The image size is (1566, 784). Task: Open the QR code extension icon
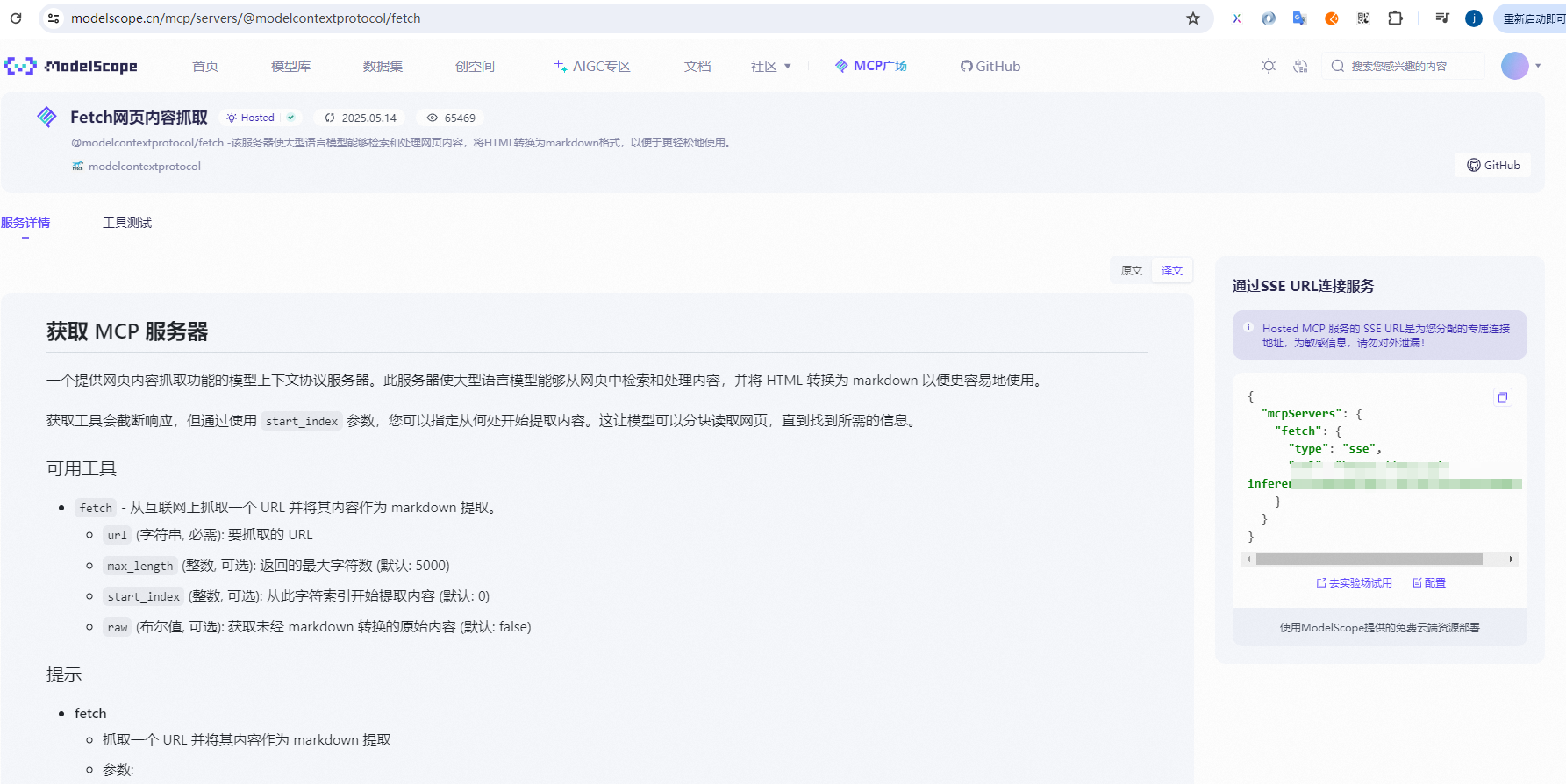coord(1363,18)
